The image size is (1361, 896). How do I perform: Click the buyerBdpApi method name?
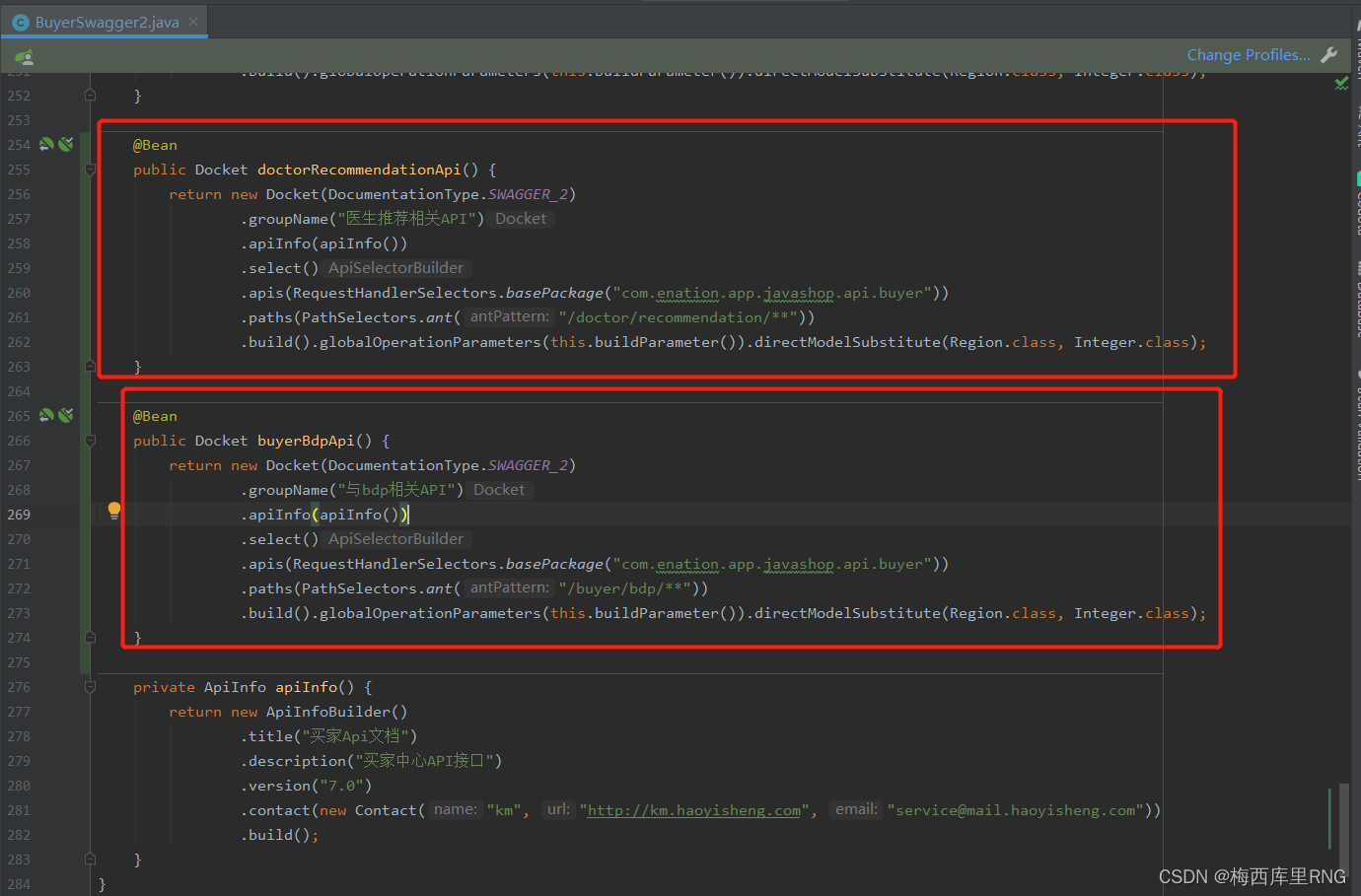[306, 441]
